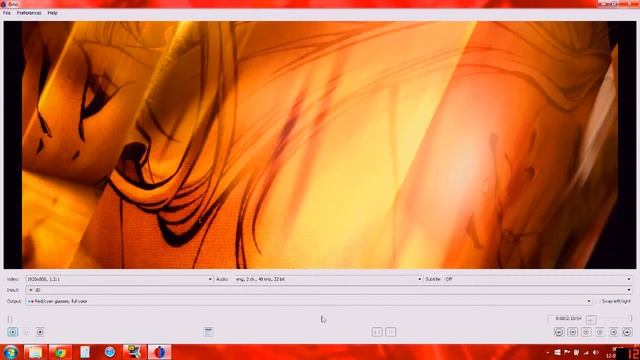
Task: Click the seek bar handle
Action: tap(10, 319)
